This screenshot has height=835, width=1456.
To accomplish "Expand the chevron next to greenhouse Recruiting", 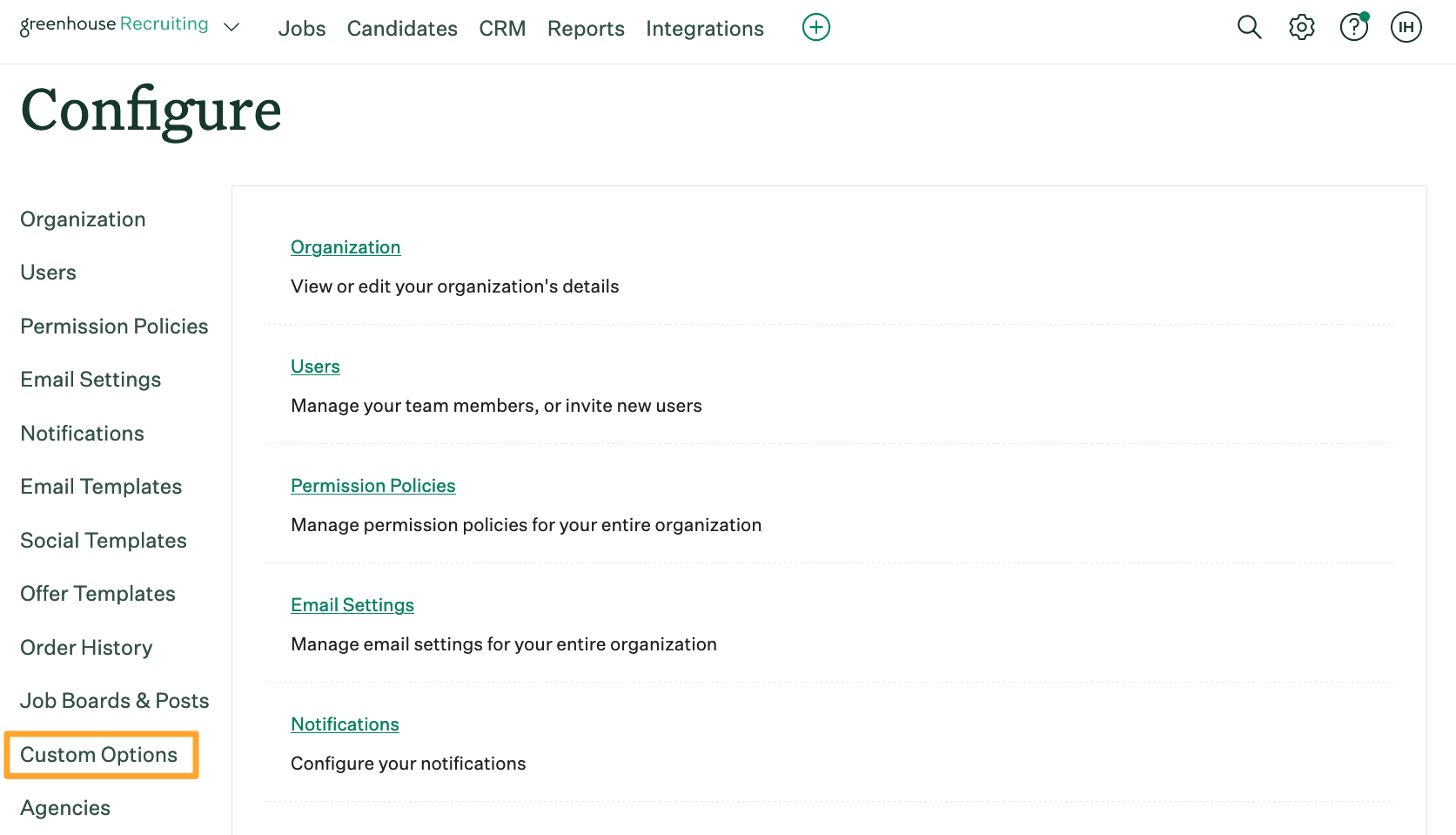I will (x=231, y=28).
